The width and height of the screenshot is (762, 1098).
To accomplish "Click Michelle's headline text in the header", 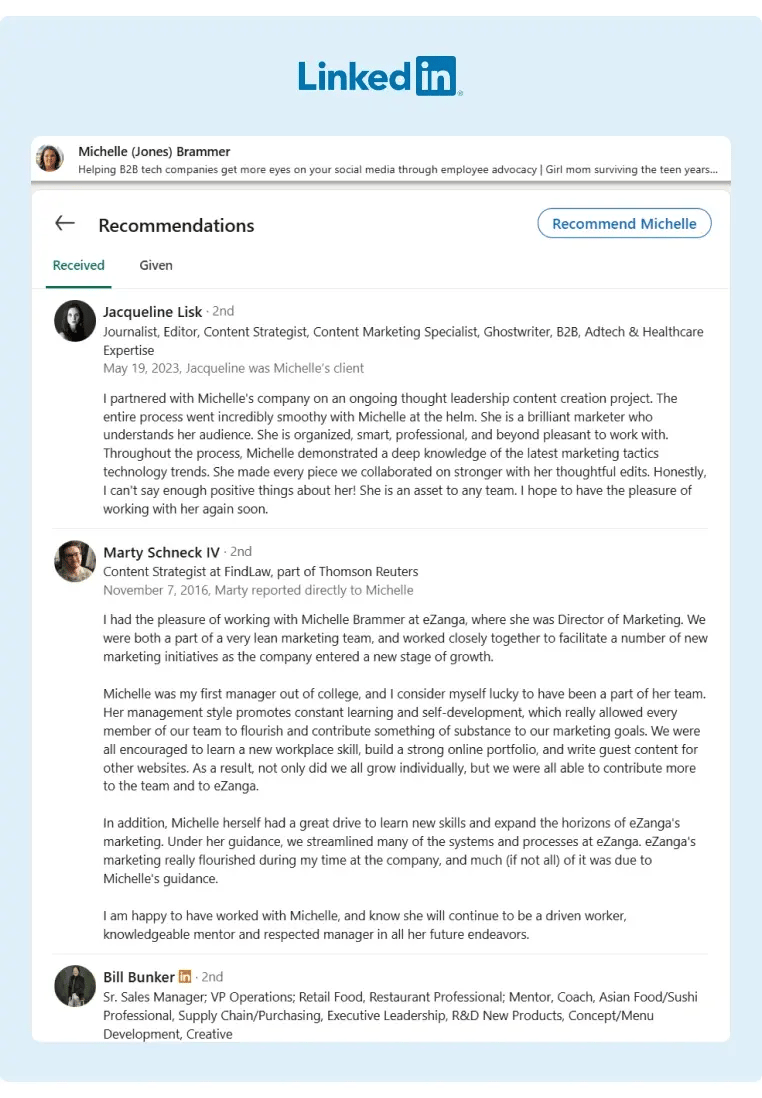I will pyautogui.click(x=396, y=169).
